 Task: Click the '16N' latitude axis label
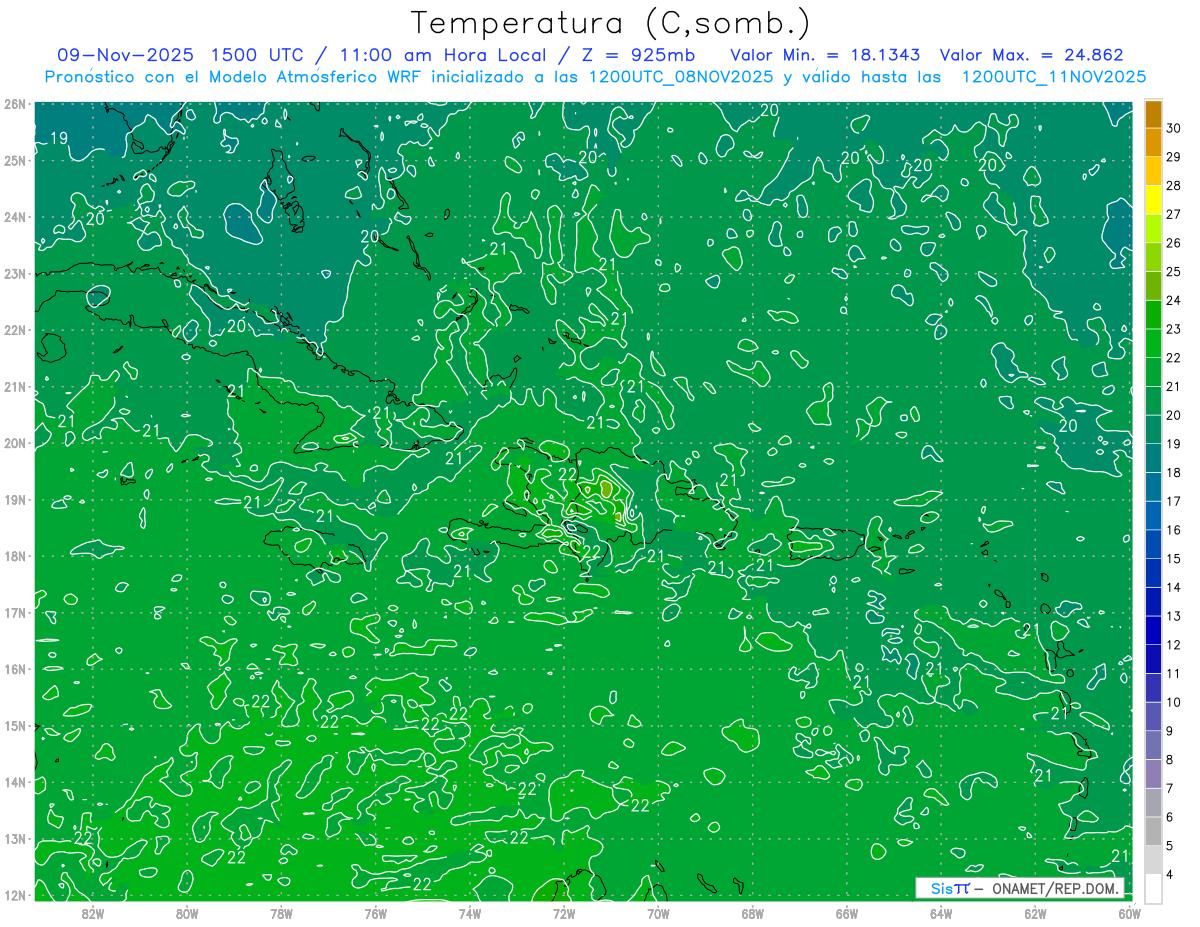[x=15, y=669]
